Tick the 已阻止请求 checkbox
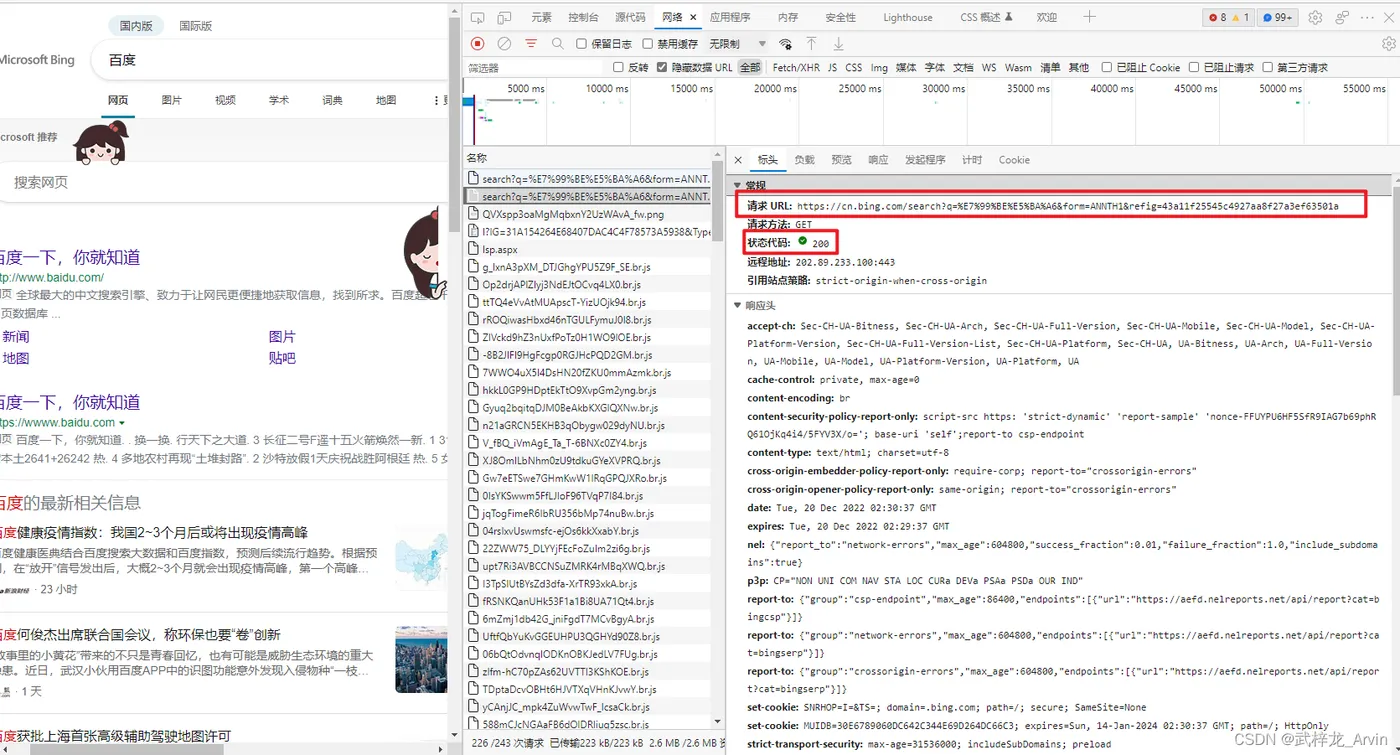This screenshot has height=755, width=1400. (1194, 67)
